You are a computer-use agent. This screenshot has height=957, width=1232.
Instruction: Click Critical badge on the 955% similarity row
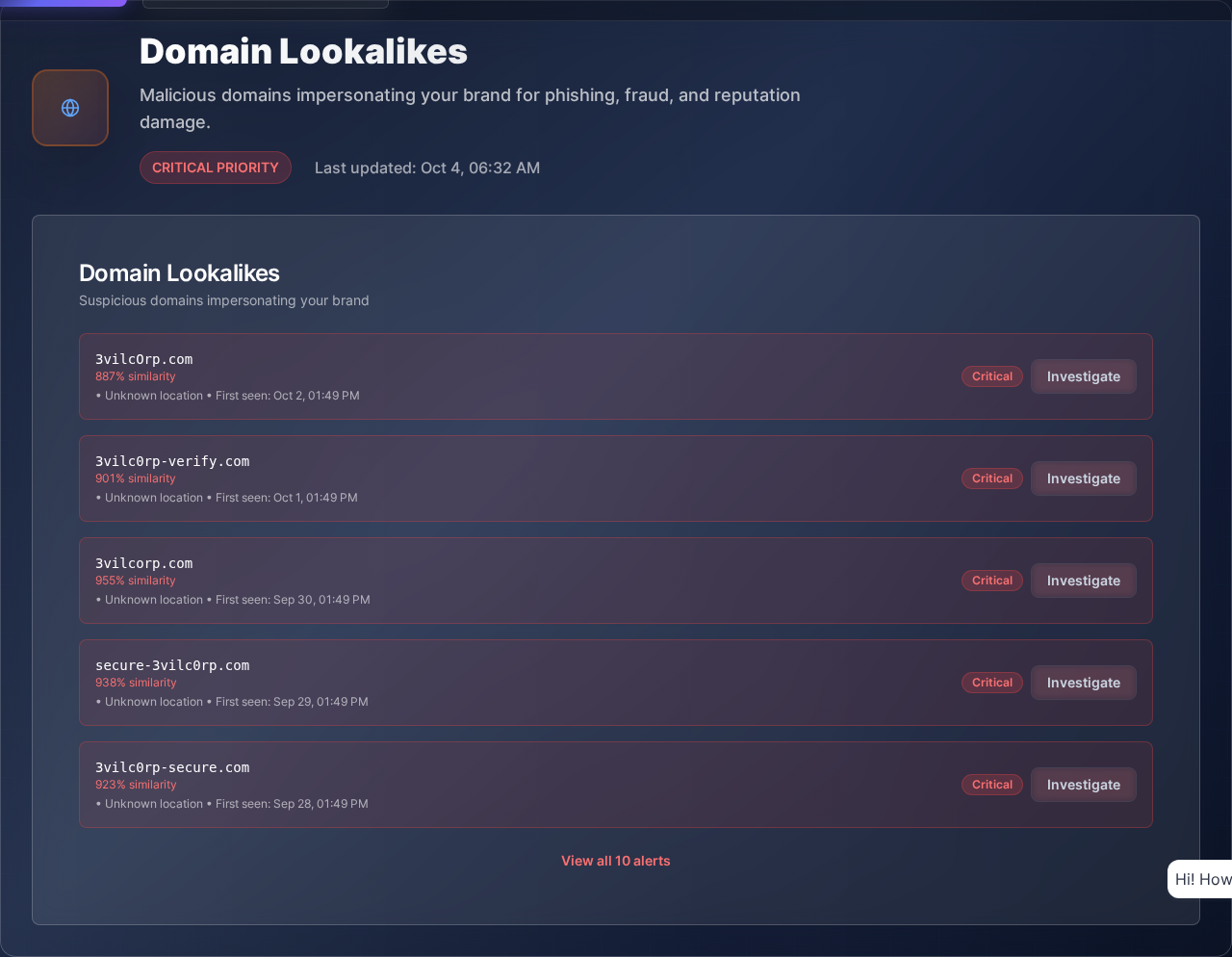[991, 581]
